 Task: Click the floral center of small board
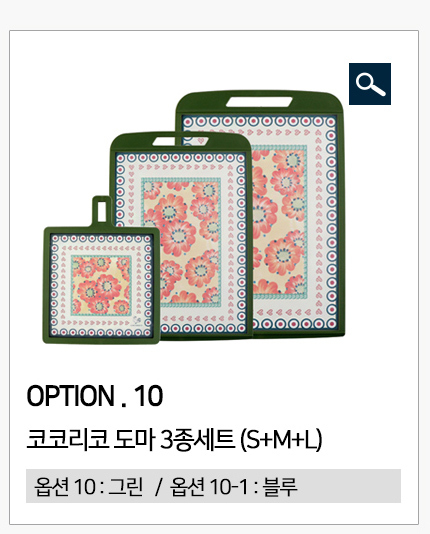(101, 285)
